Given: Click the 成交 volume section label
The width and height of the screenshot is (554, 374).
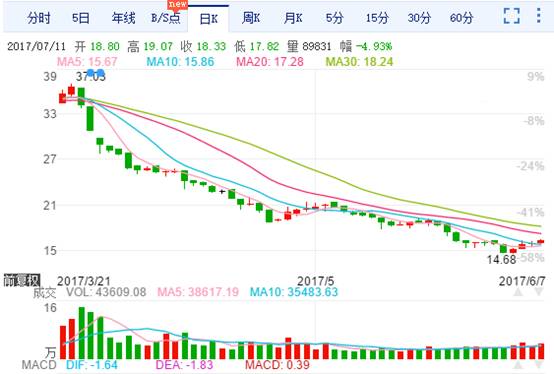Looking at the screenshot, I should click(x=45, y=292).
